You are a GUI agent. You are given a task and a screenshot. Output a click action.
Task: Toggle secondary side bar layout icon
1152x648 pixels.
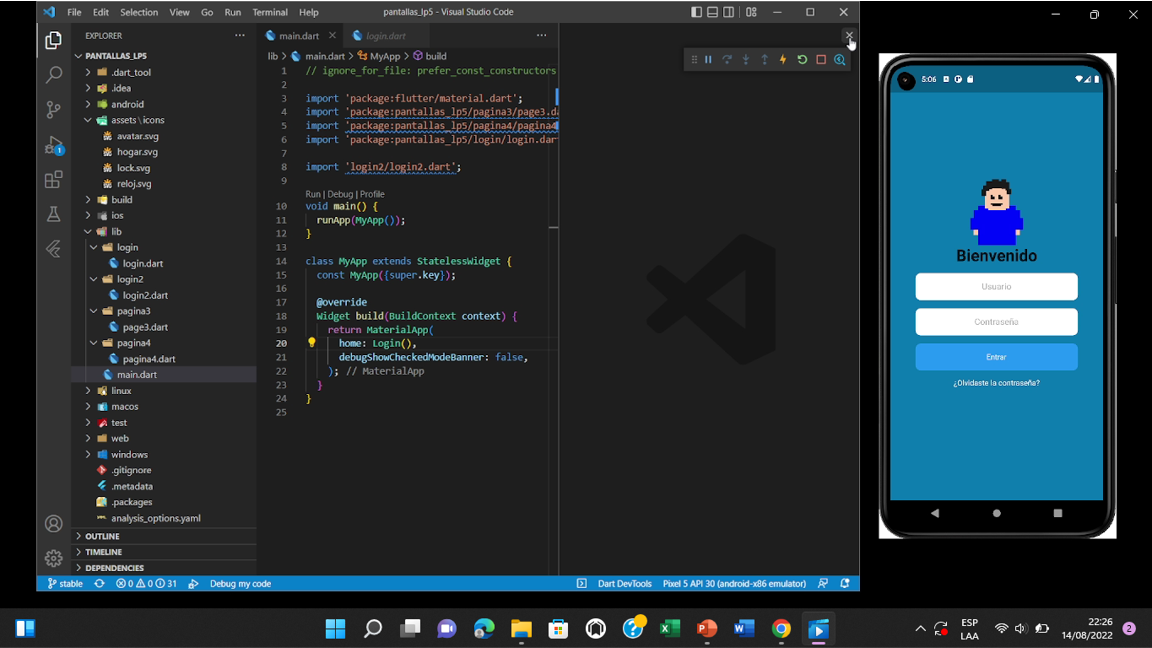[728, 12]
